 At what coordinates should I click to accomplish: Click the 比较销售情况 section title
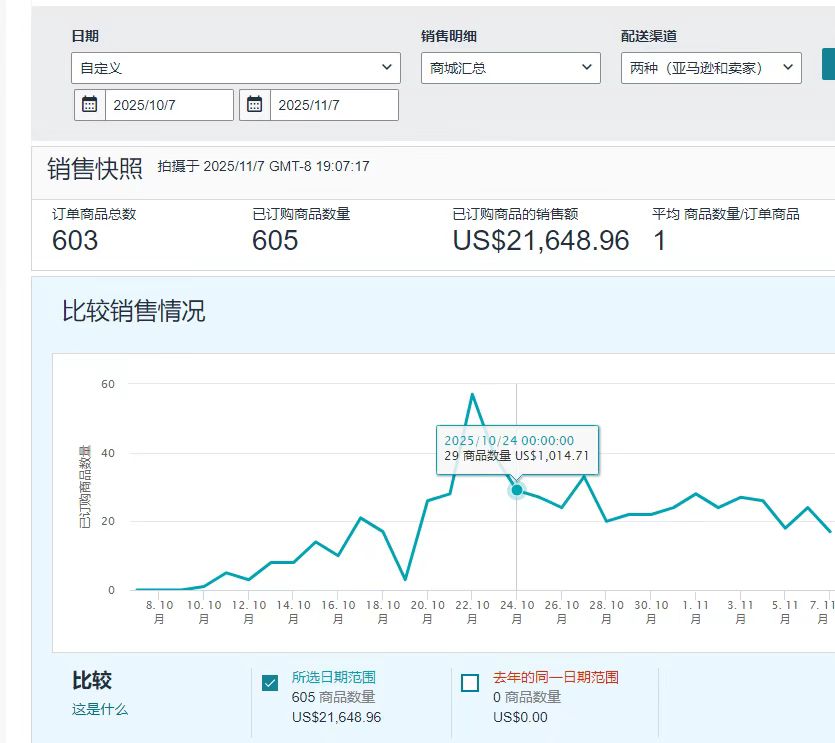click(134, 311)
